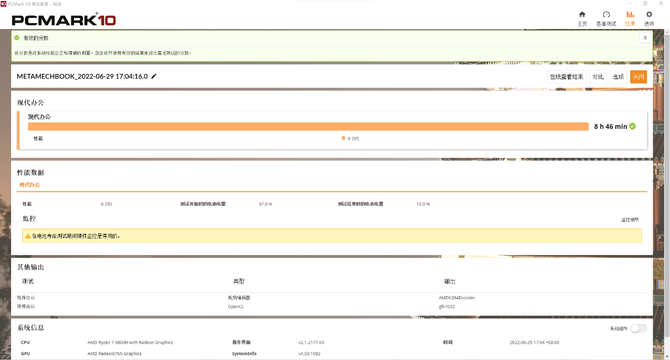Click the warning triangle in the yellow notice
Screen dimensions: 670x360
[28, 236]
